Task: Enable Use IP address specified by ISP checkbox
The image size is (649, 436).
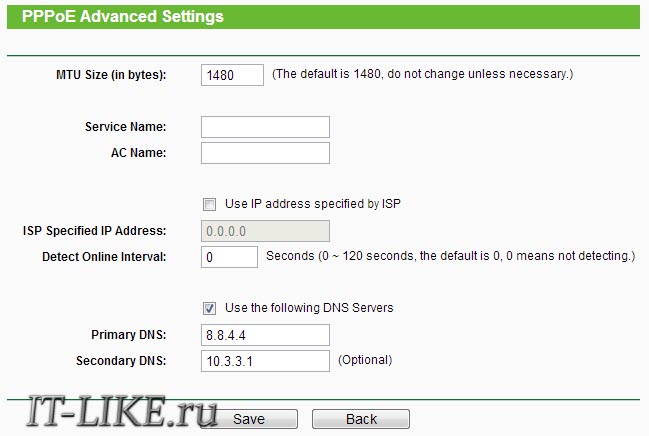Action: point(209,204)
